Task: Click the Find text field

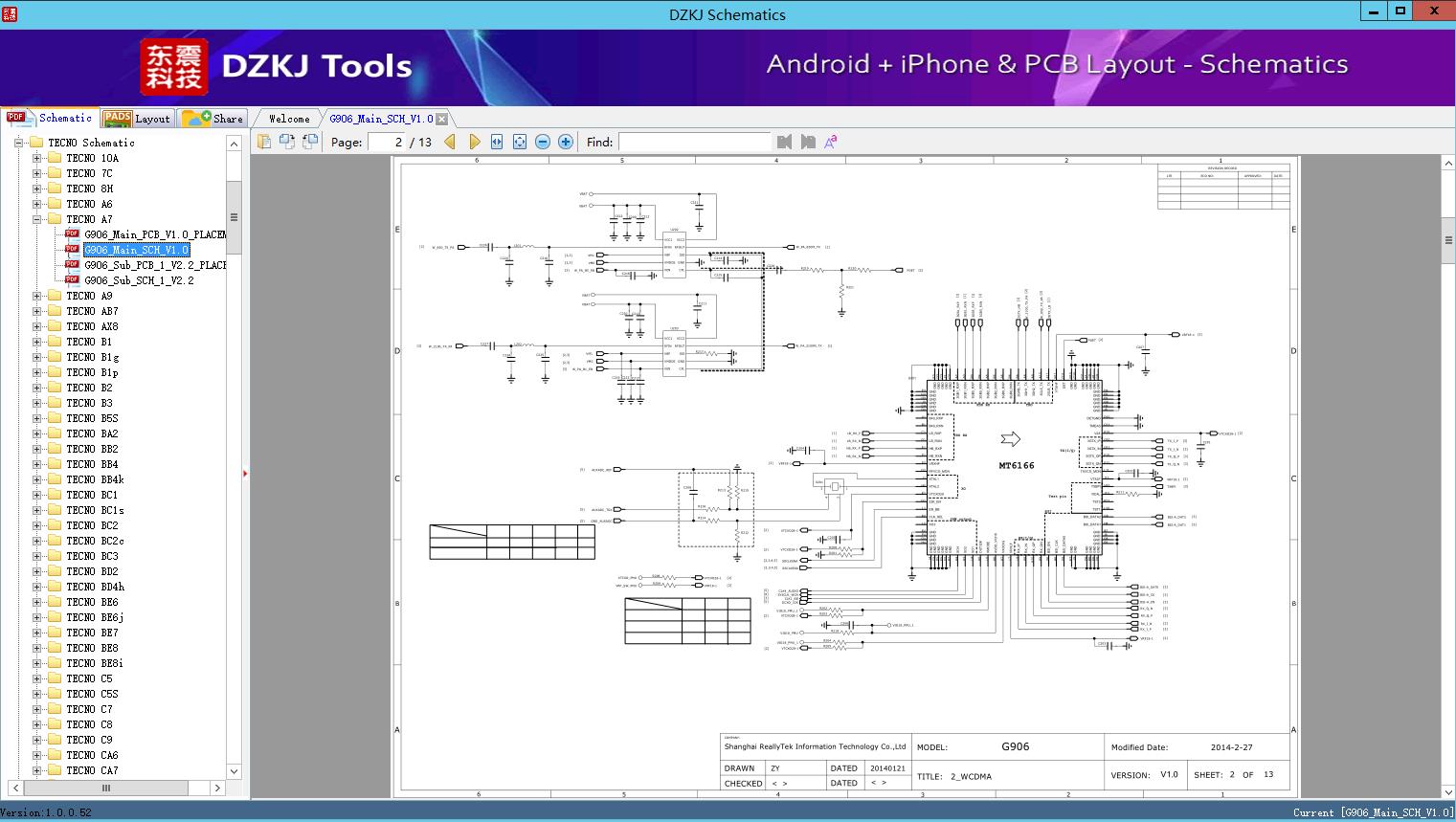Action: pyautogui.click(x=694, y=142)
